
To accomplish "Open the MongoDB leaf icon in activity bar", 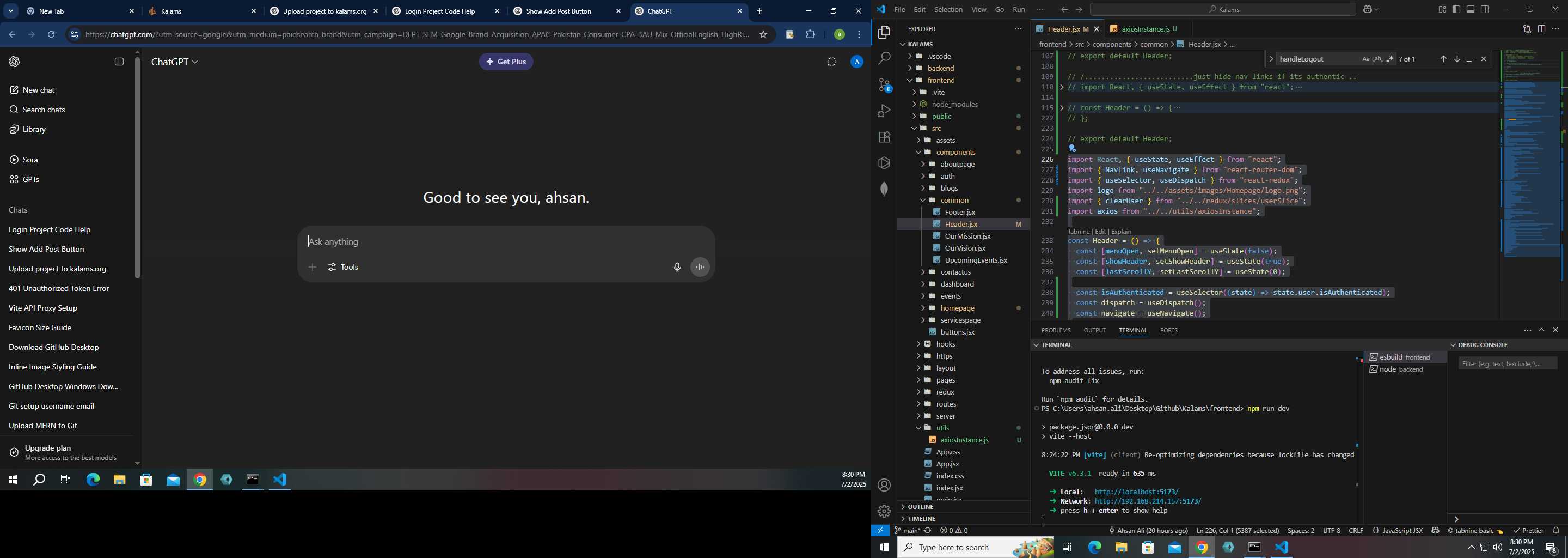I will point(884,189).
